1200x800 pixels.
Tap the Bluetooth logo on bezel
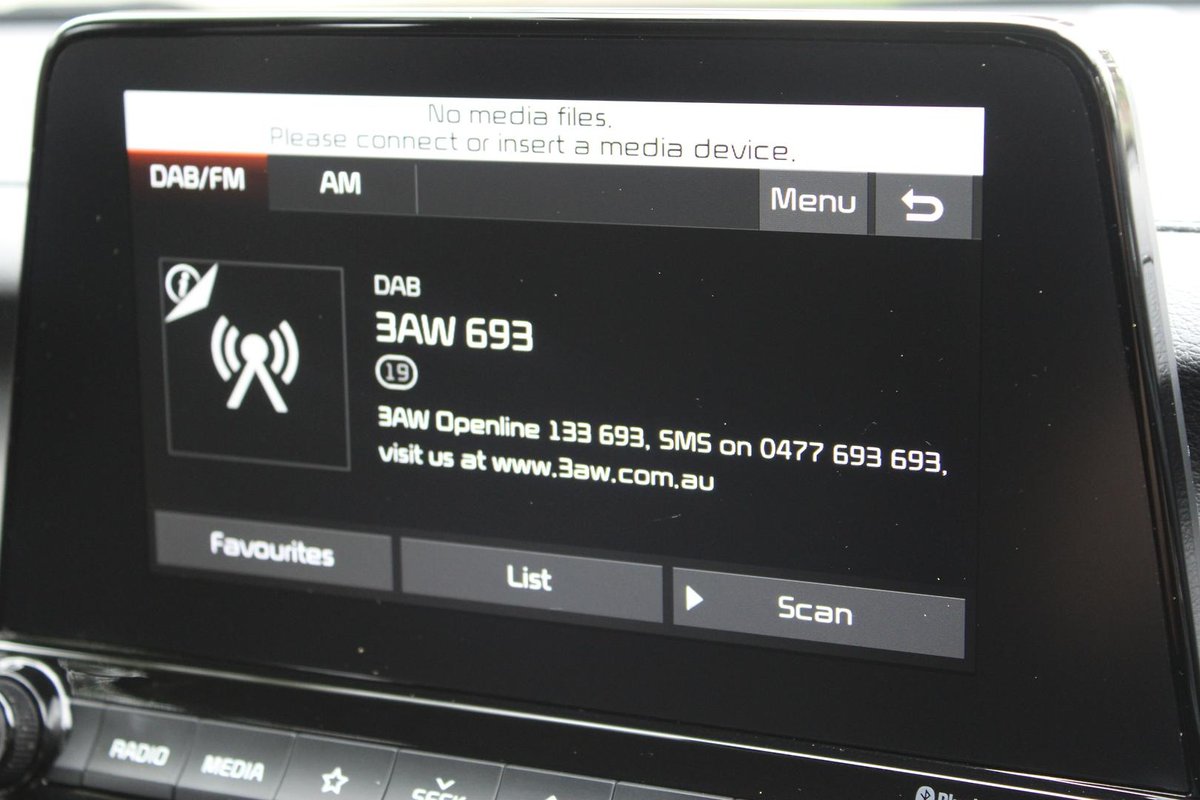(x=925, y=794)
